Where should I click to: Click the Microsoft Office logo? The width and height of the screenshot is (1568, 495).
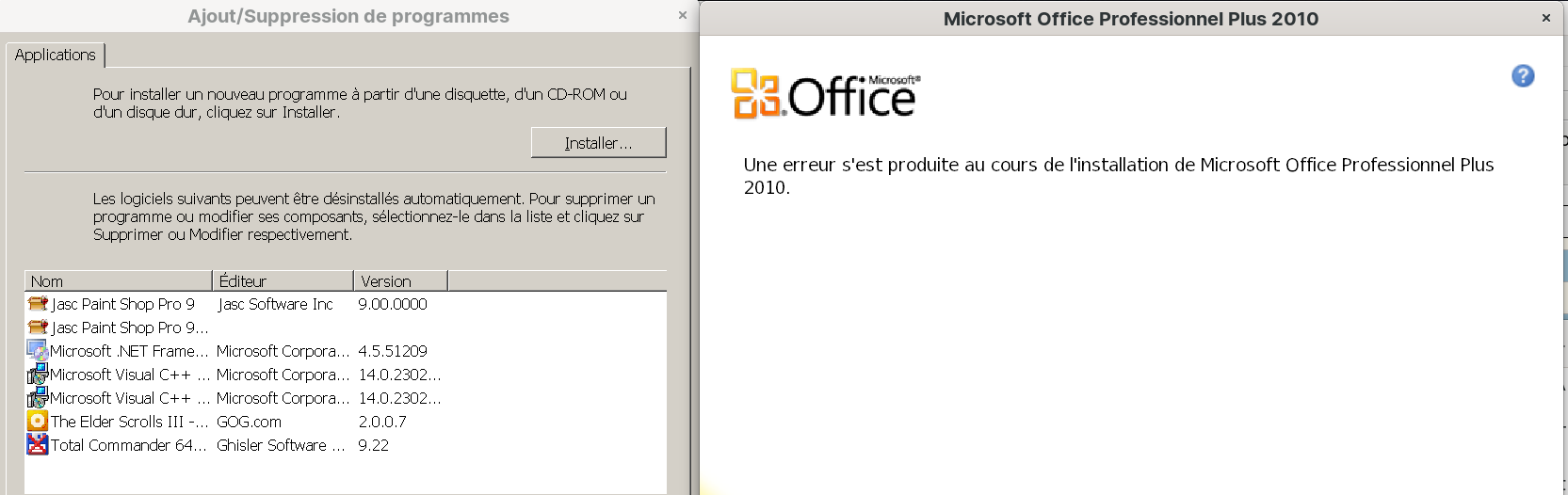pyautogui.click(x=826, y=94)
